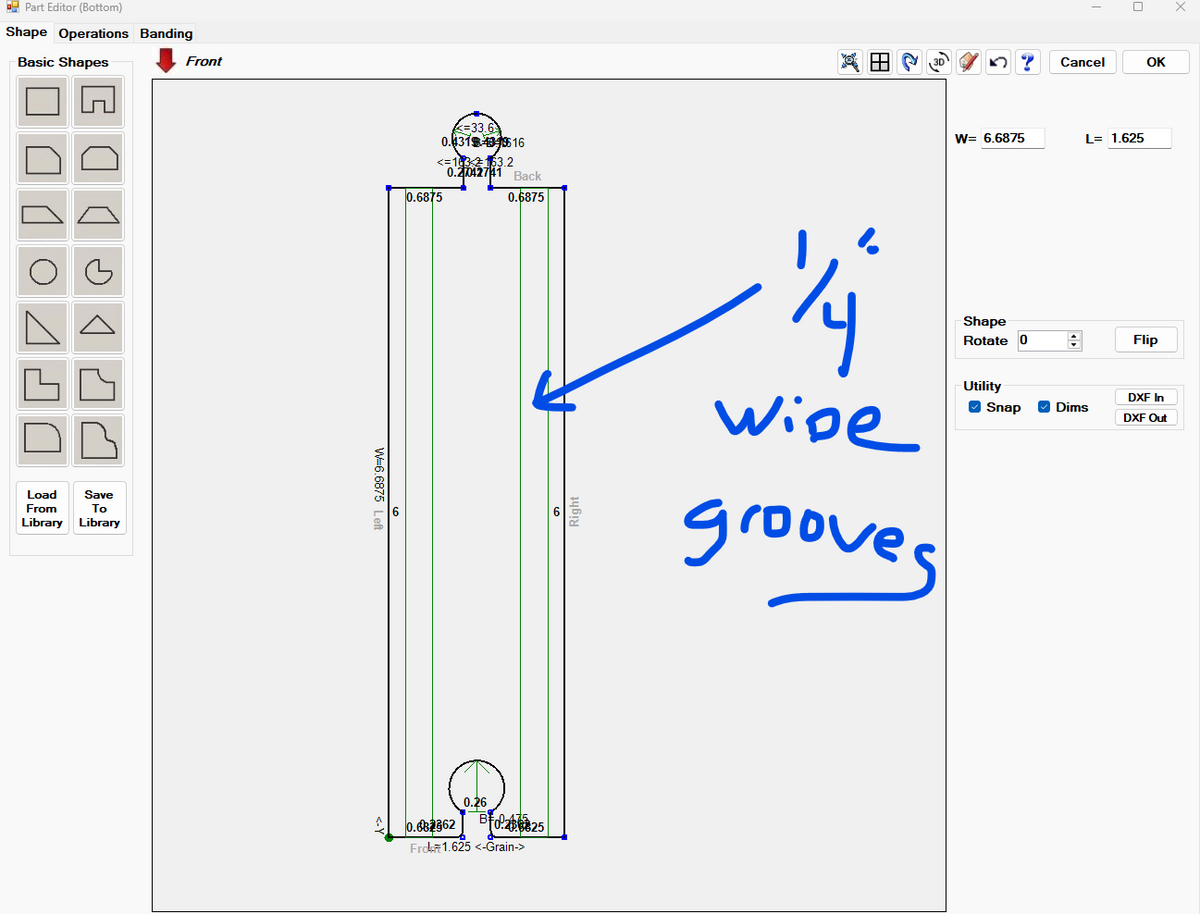This screenshot has width=1200, height=914.
Task: Choose the circle basic shape
Action: 42,270
